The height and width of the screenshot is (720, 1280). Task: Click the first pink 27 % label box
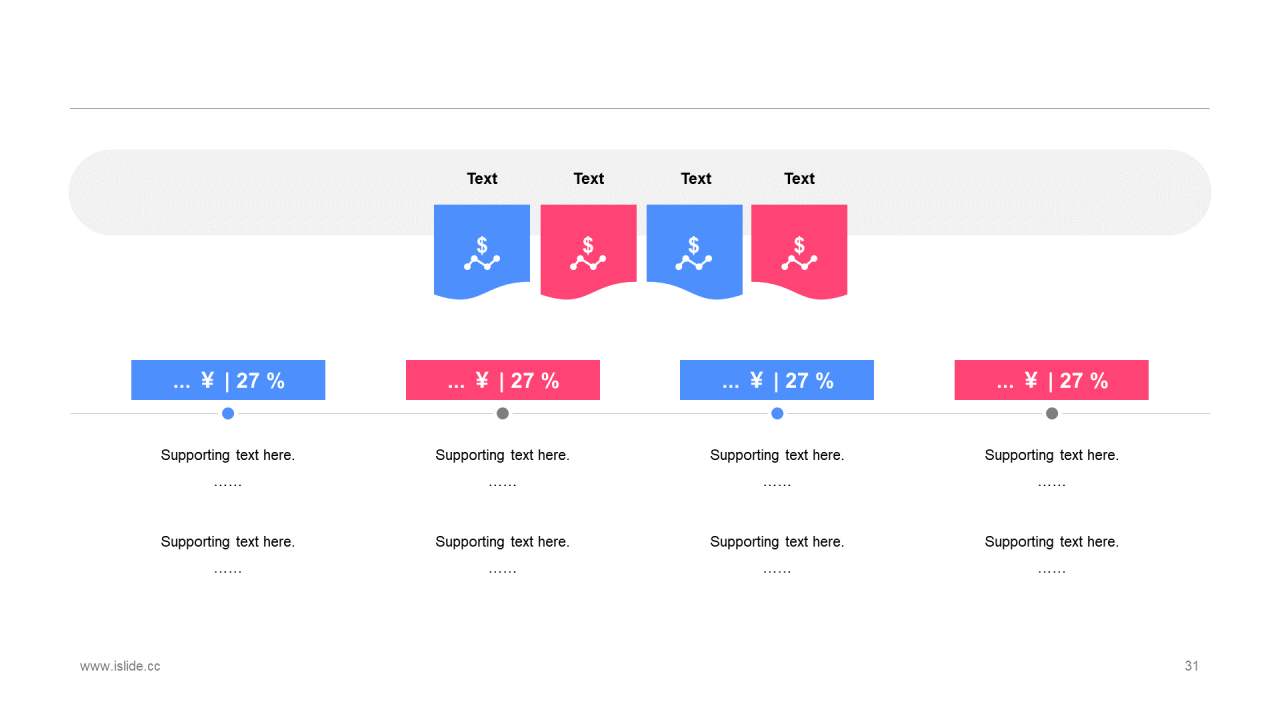coord(503,380)
